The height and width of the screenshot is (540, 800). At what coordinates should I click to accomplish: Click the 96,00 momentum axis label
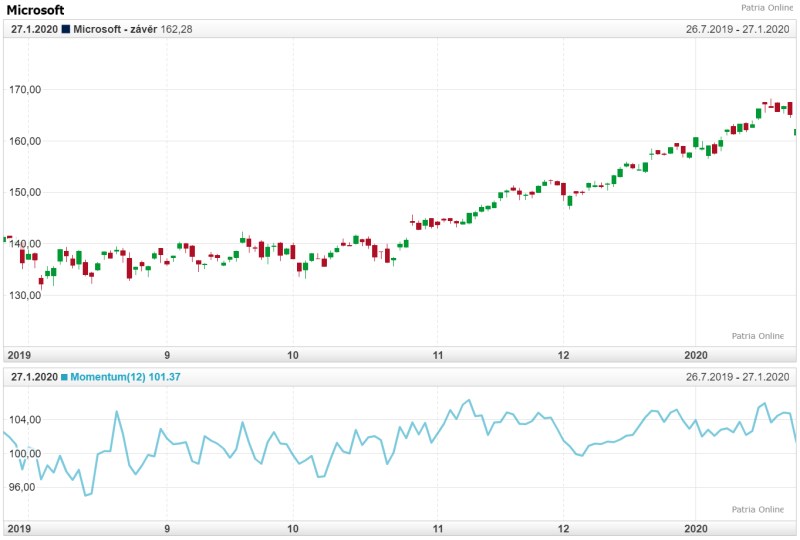(24, 487)
